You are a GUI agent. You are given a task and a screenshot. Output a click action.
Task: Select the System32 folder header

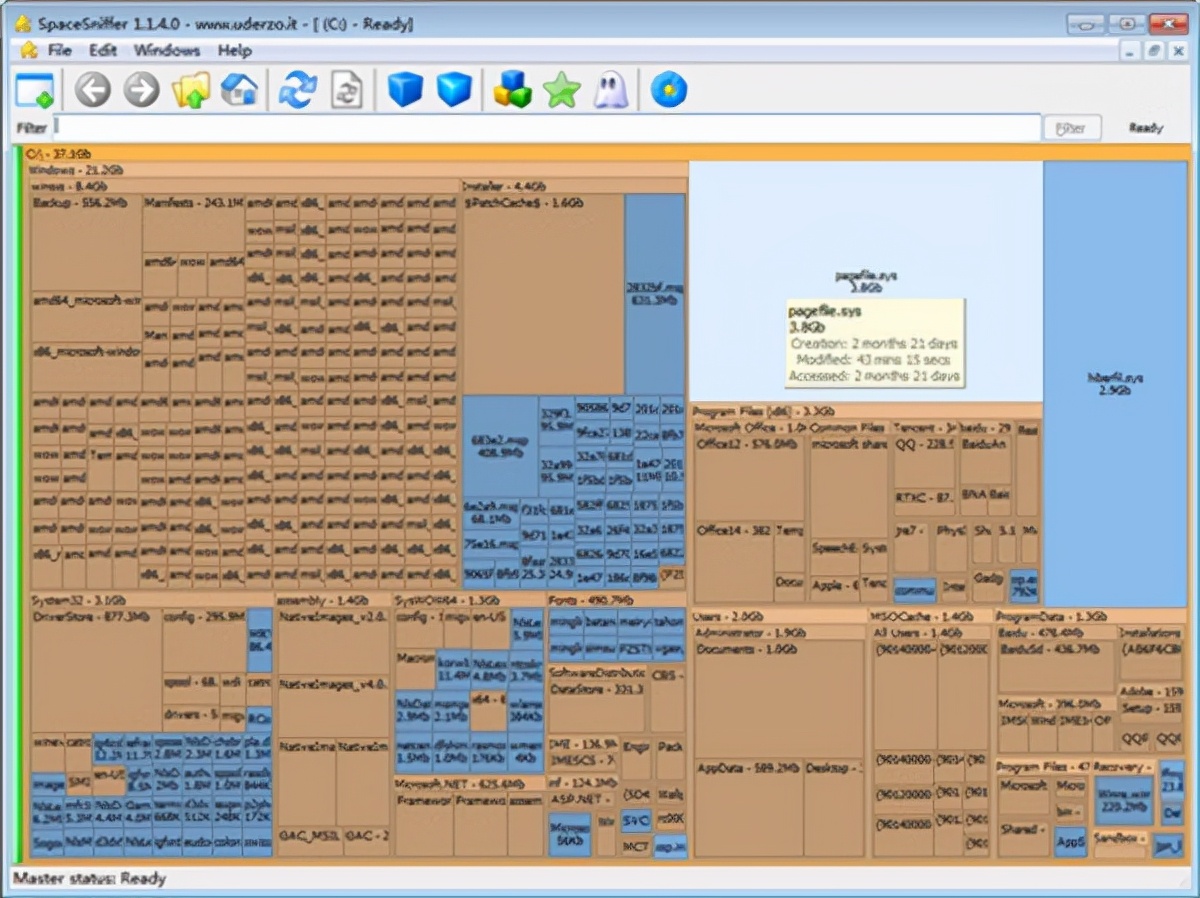coord(150,600)
